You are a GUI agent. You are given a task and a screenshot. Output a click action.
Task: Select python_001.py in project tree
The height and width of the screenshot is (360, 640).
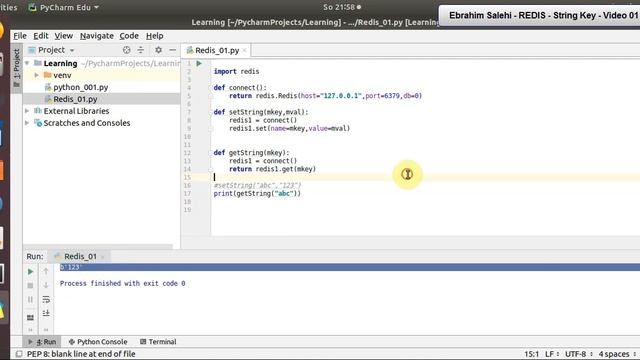click(80, 87)
